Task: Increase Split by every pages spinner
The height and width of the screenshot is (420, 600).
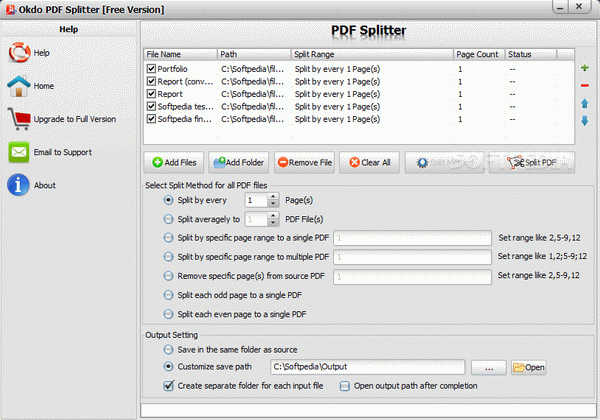Action: click(273, 197)
